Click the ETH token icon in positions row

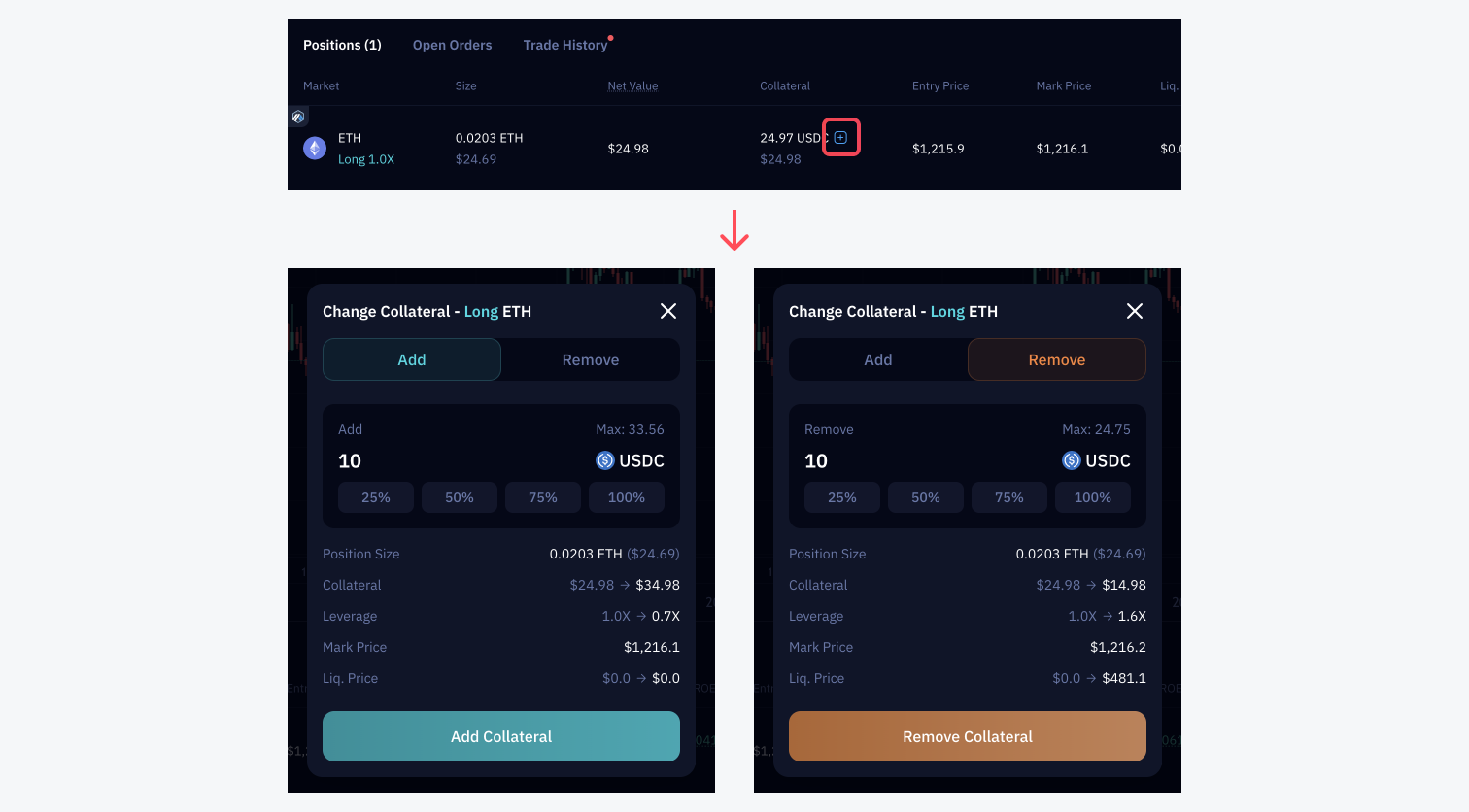[315, 149]
